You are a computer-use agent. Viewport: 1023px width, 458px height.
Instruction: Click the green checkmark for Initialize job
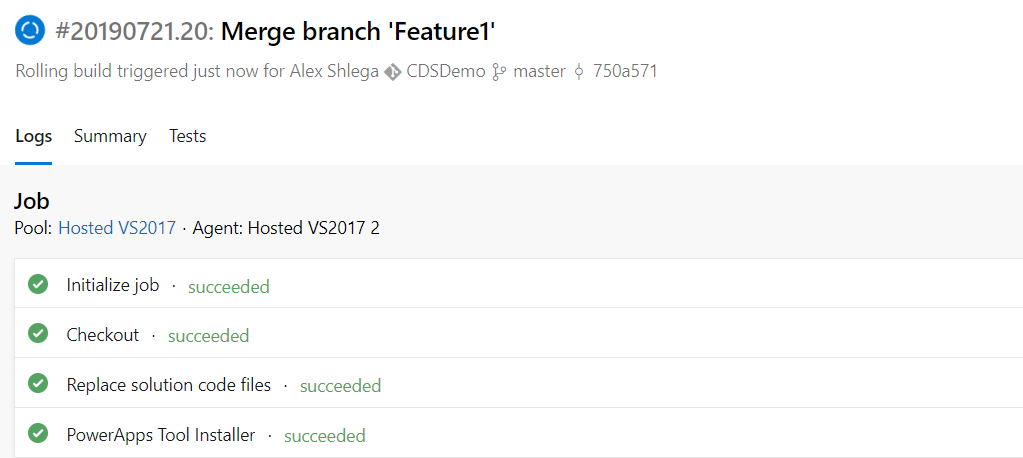pos(38,284)
